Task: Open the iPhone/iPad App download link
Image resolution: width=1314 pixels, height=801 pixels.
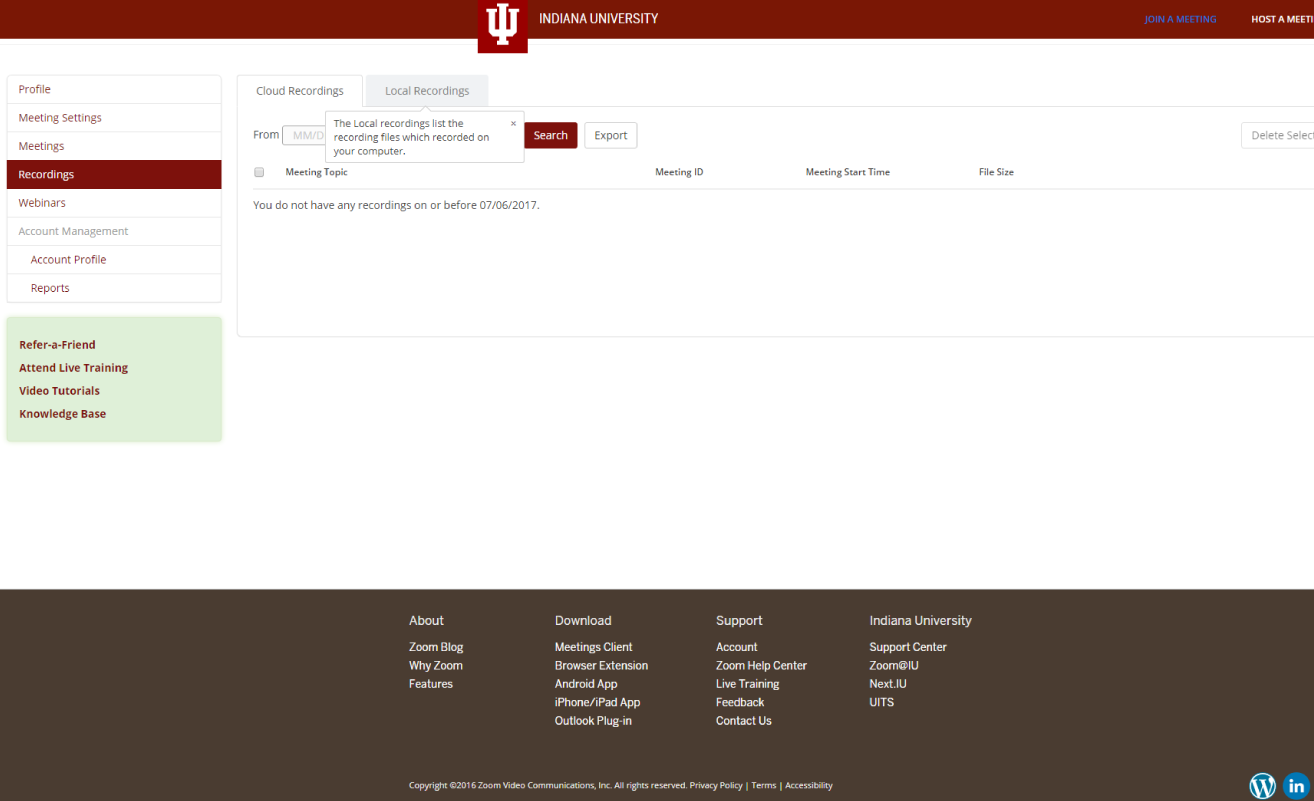Action: [x=597, y=703]
